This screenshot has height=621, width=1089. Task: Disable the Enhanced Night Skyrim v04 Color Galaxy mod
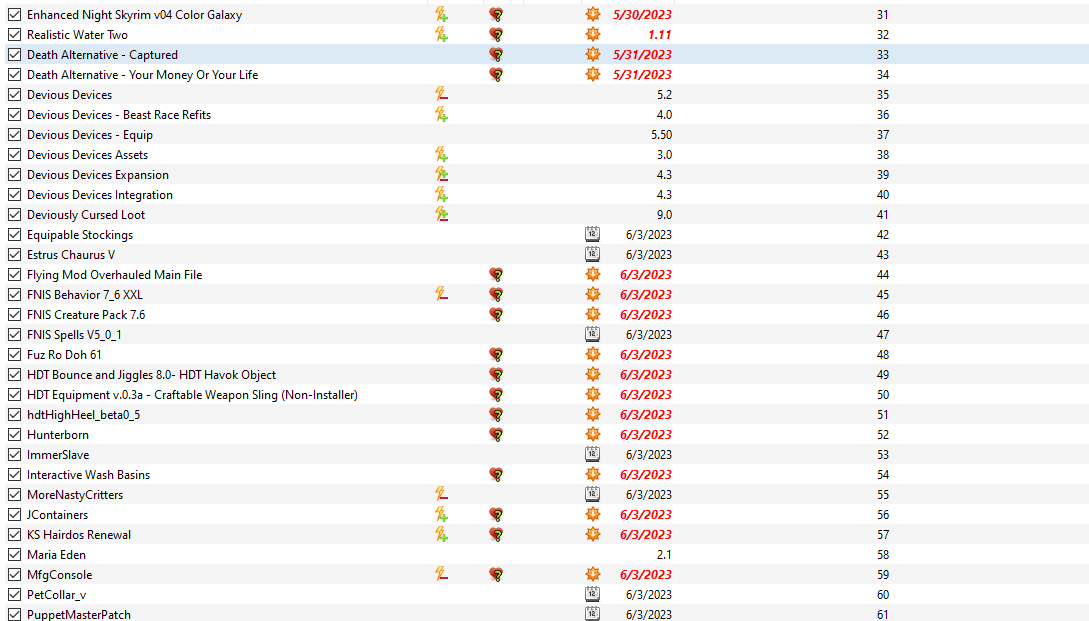pos(15,15)
